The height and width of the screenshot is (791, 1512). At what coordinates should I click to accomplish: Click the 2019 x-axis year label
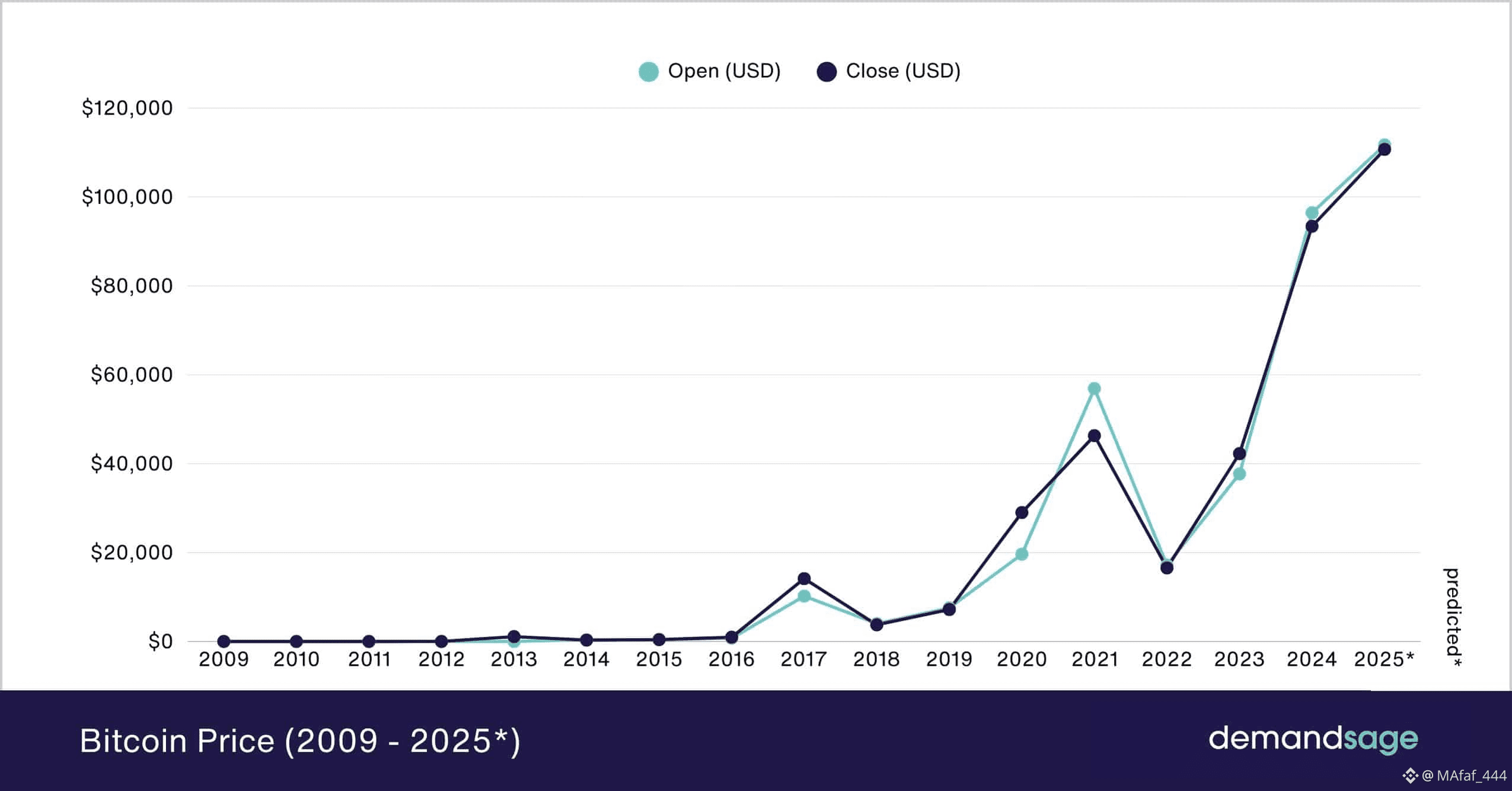949,659
